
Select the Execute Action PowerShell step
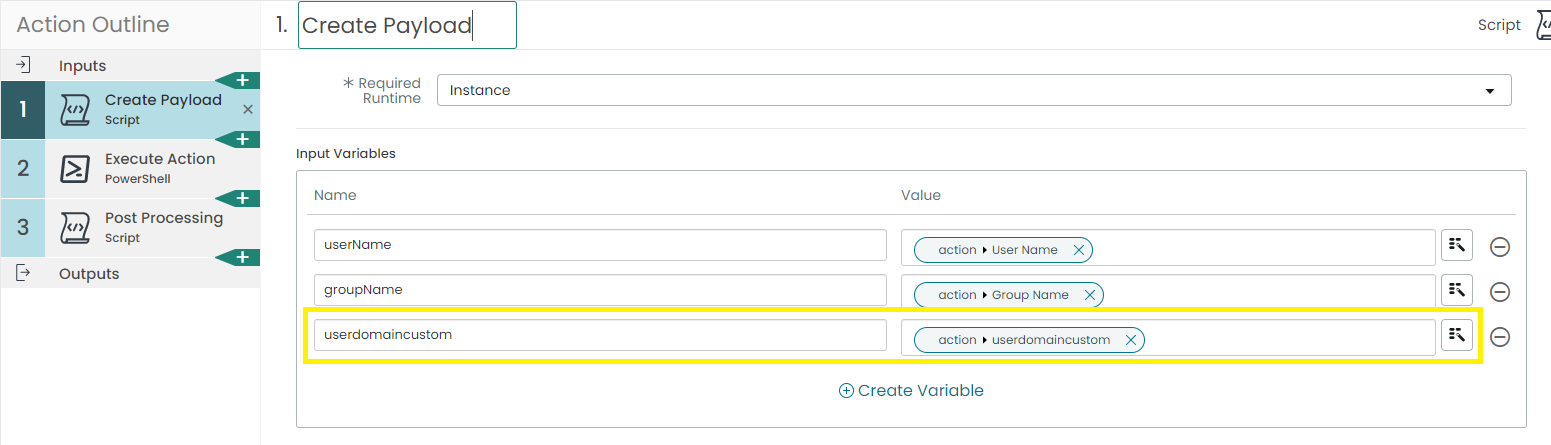pos(130,168)
